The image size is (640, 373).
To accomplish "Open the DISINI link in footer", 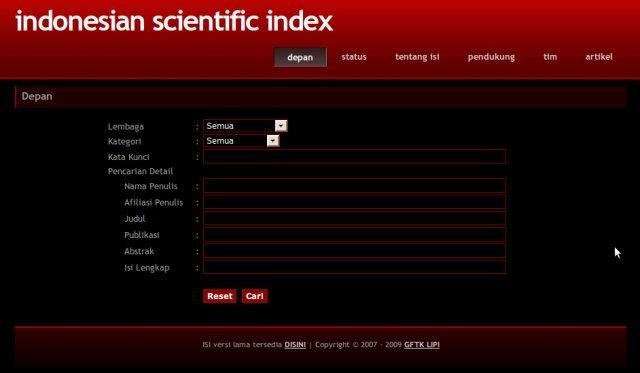I will click(x=295, y=345).
